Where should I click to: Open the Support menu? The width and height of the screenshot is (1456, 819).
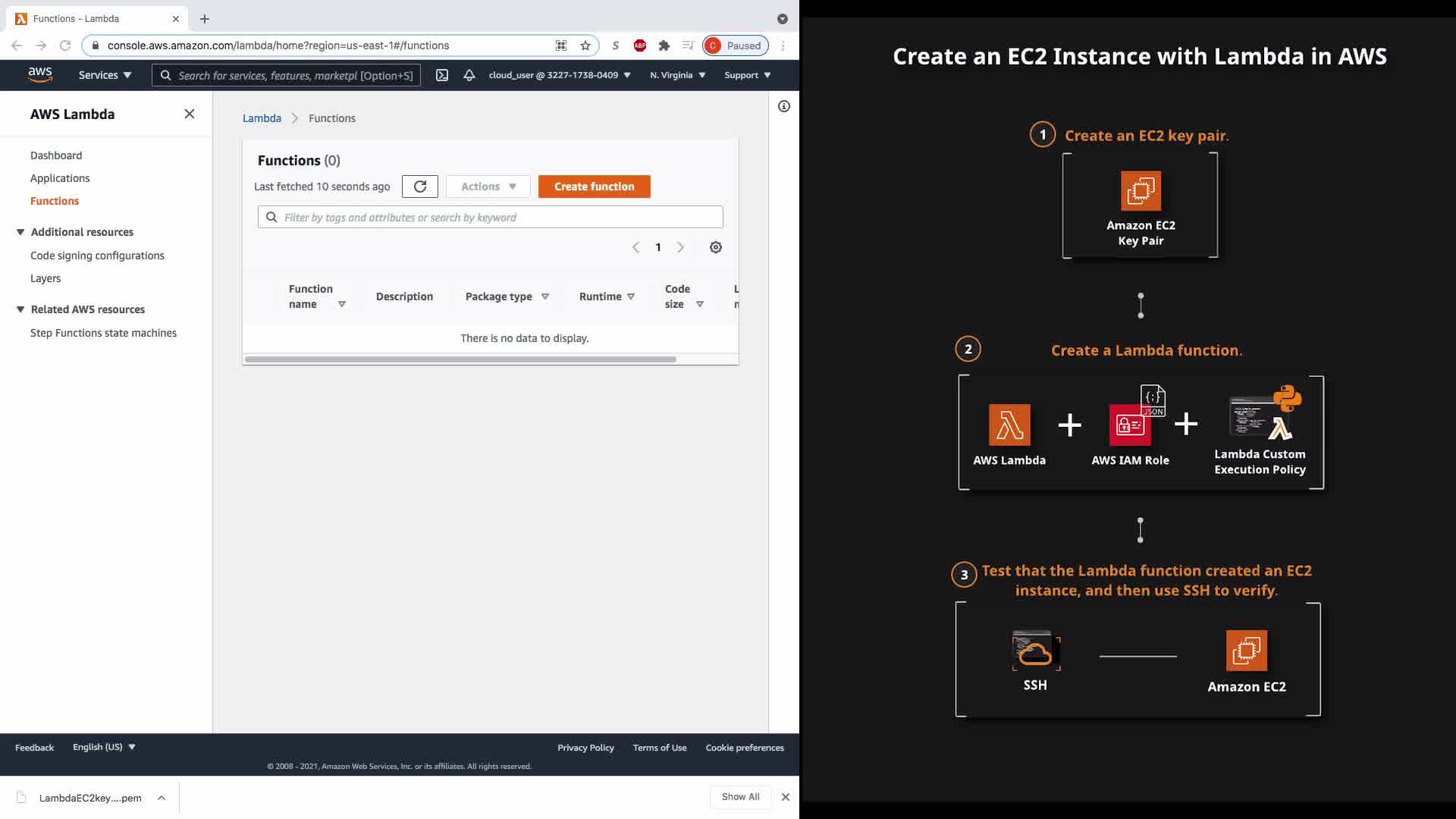747,75
